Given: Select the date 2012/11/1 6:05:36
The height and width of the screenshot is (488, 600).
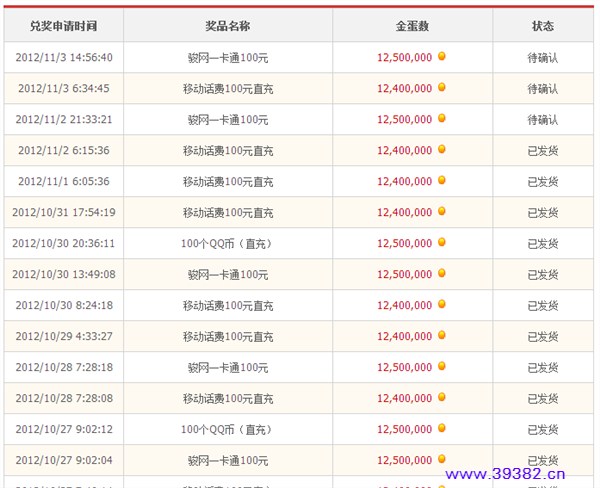Looking at the screenshot, I should point(64,181).
